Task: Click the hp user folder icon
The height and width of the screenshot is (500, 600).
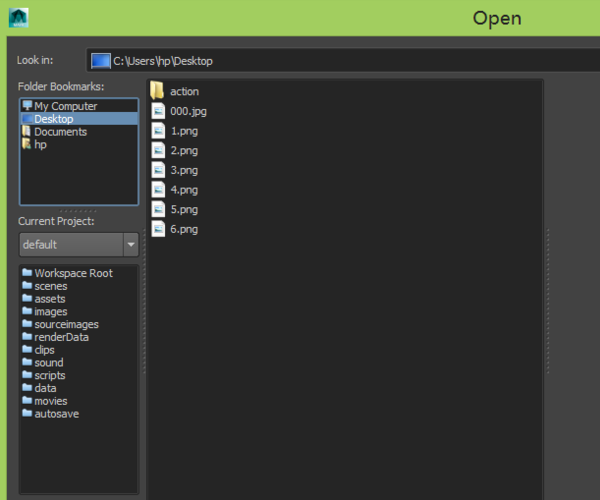Action: point(27,145)
